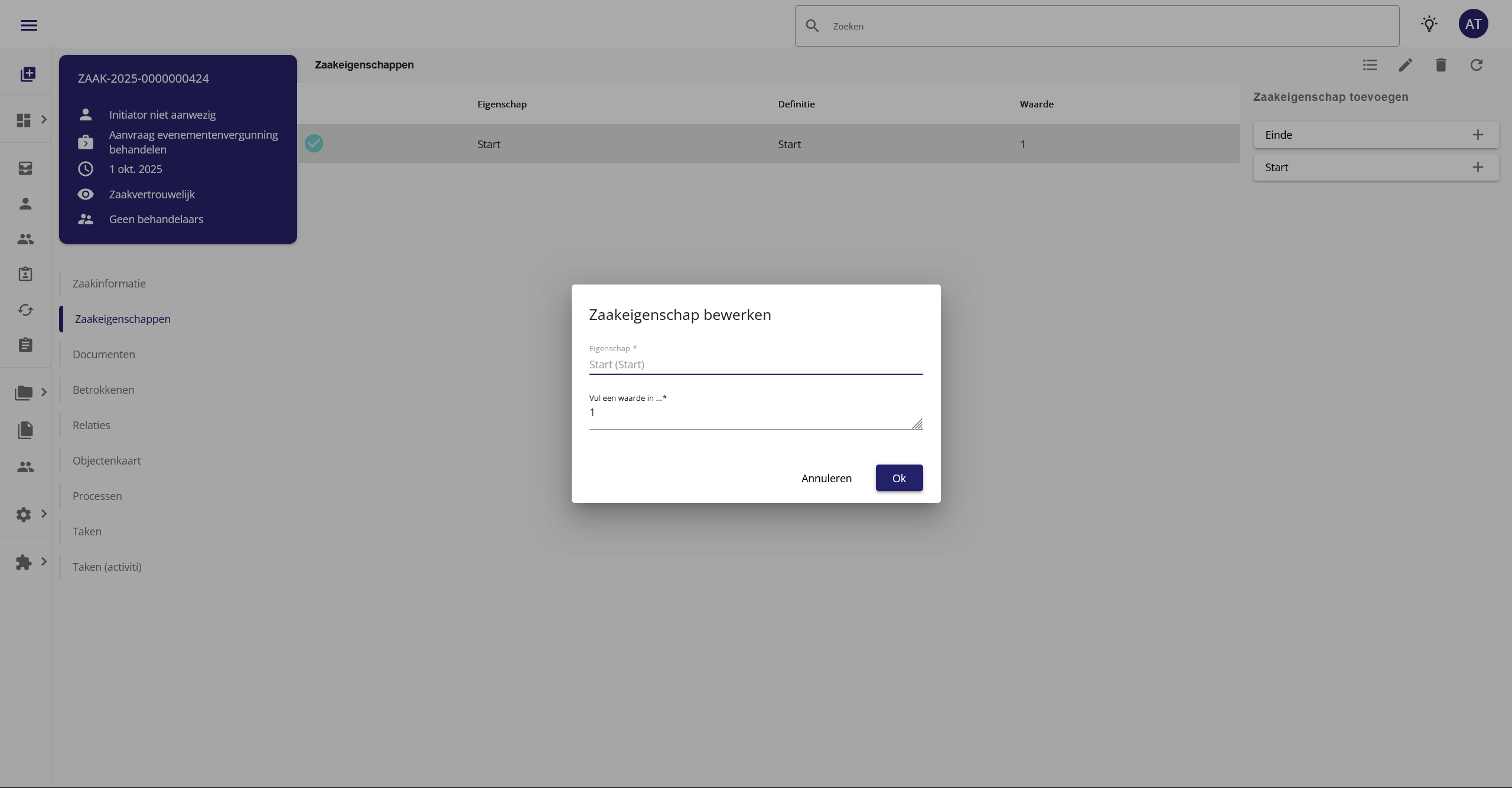Image resolution: width=1512 pixels, height=788 pixels.
Task: Open the Documenten tab
Action: (104, 354)
